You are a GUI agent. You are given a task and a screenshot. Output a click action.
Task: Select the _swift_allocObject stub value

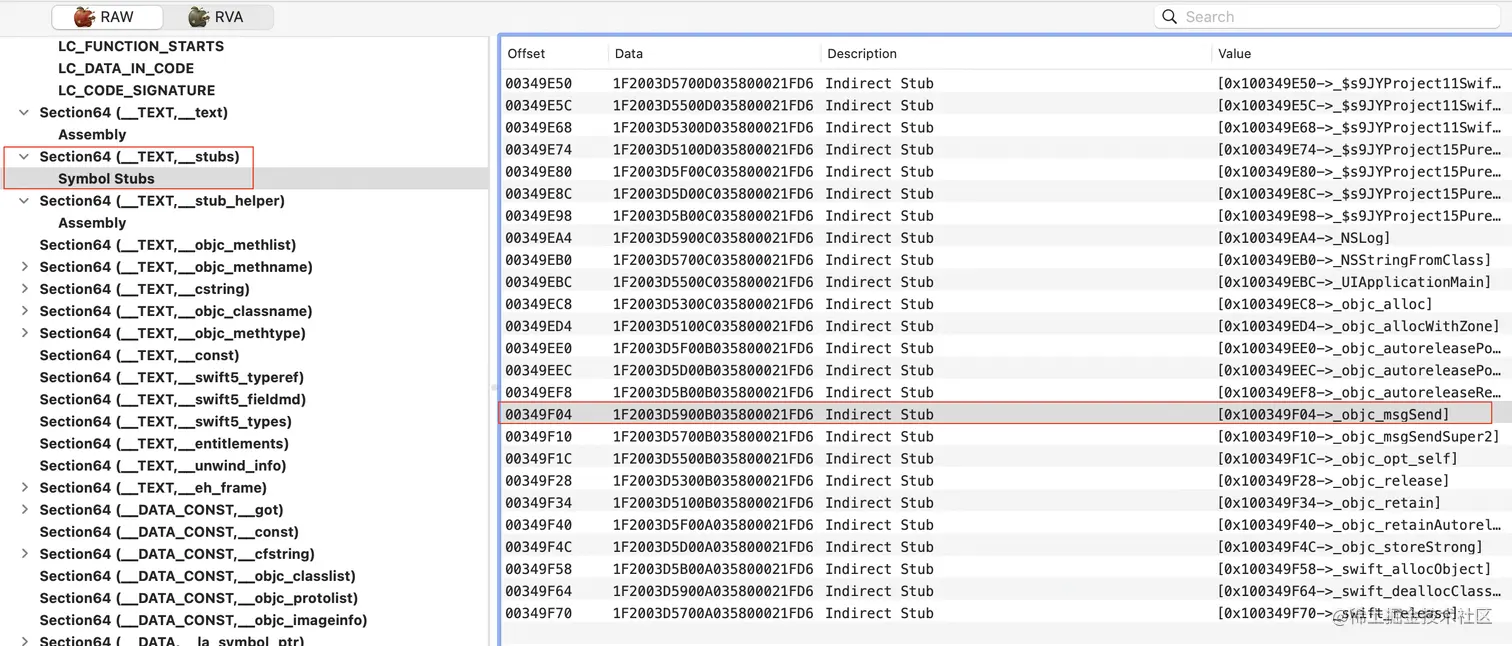click(1354, 569)
